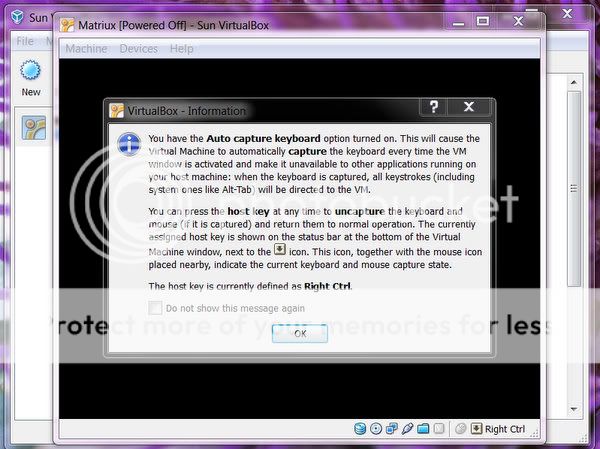Click the VM window resize grip corner

point(534,433)
